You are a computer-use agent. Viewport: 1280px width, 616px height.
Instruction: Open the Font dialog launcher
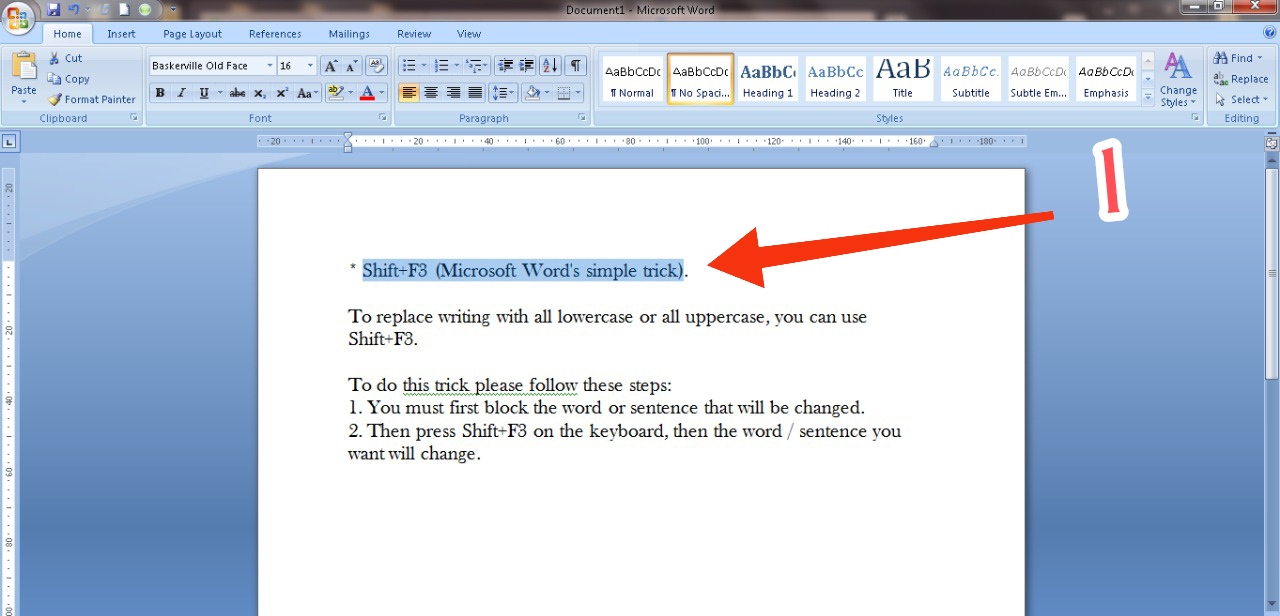point(382,118)
